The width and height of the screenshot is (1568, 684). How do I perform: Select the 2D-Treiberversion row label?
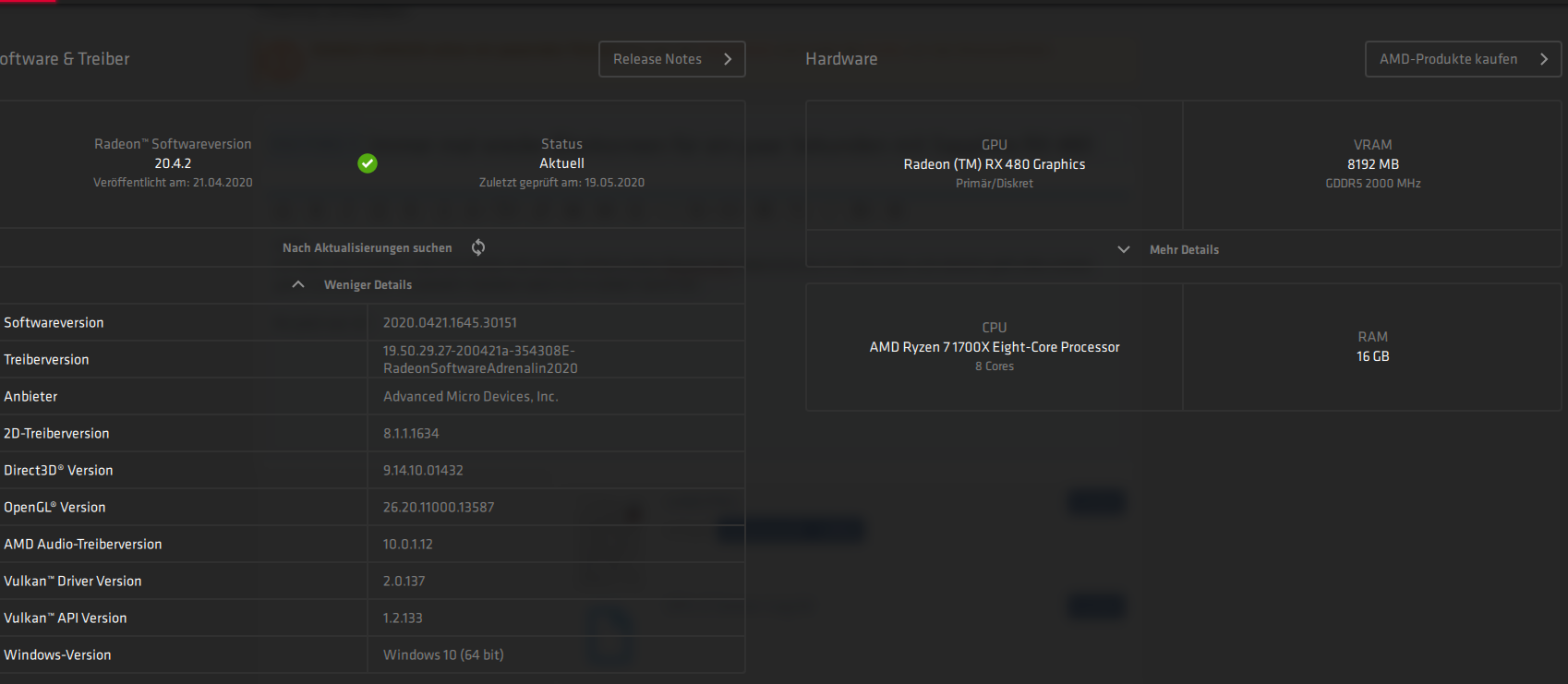pos(56,434)
